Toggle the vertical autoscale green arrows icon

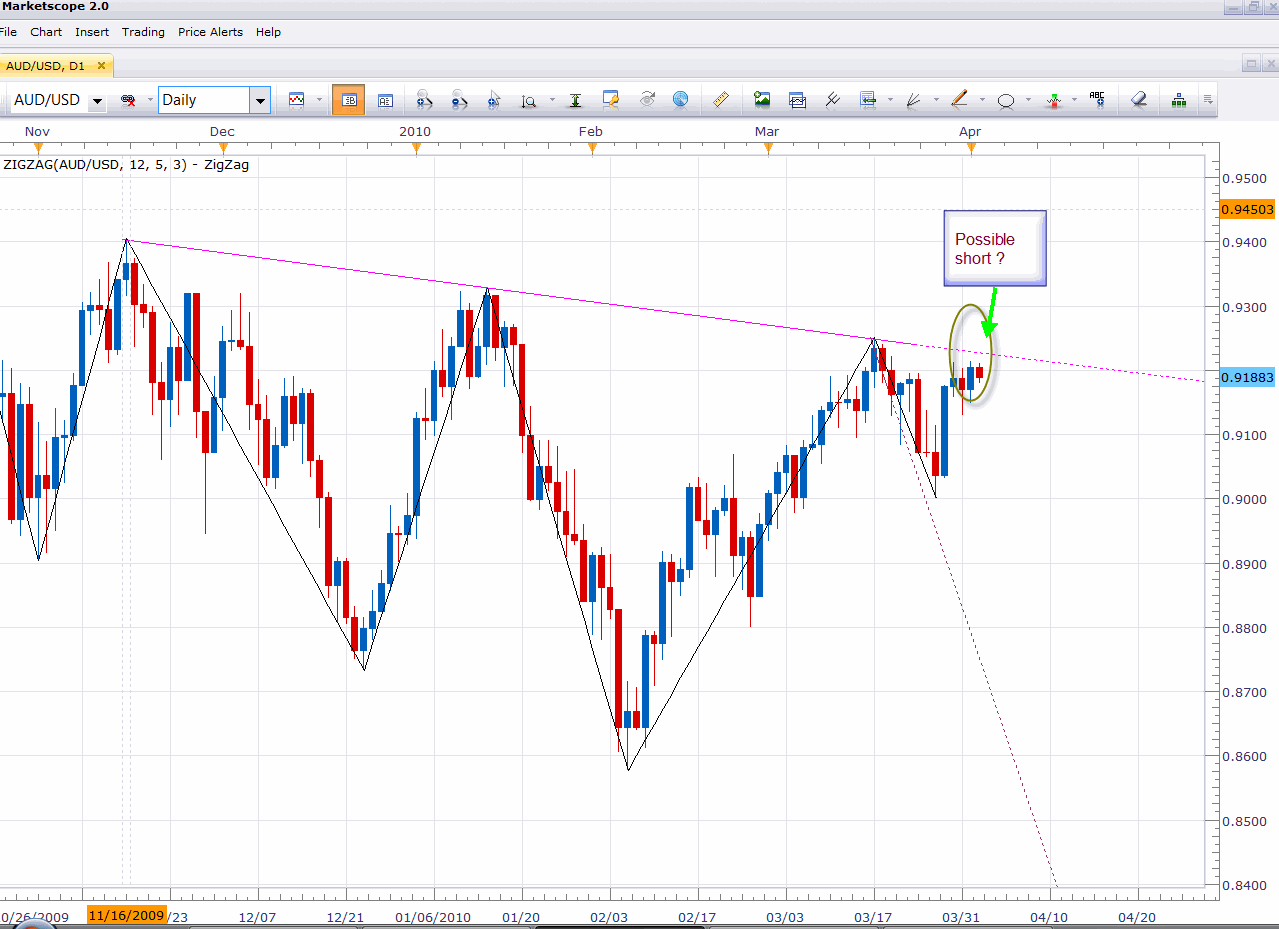pyautogui.click(x=576, y=100)
